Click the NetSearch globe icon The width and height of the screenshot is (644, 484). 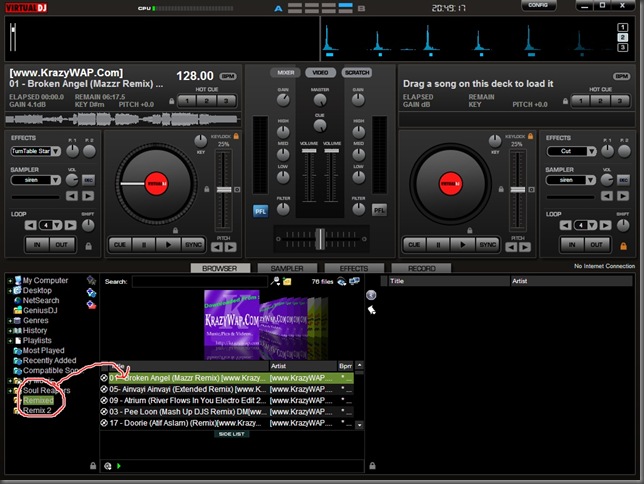point(18,301)
